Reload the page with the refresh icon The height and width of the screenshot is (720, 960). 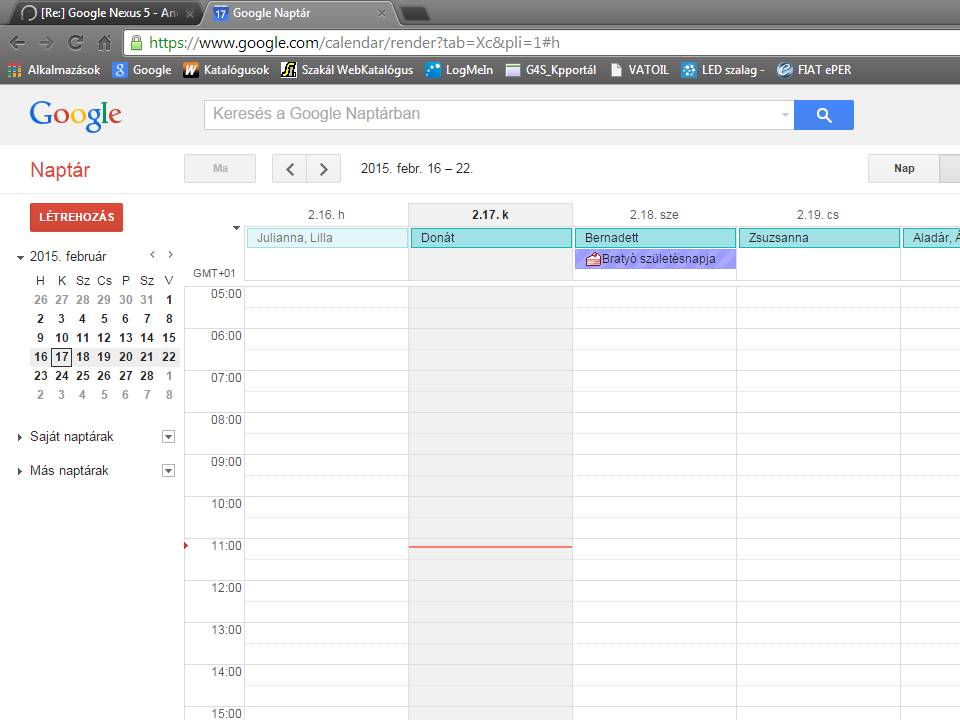point(75,43)
